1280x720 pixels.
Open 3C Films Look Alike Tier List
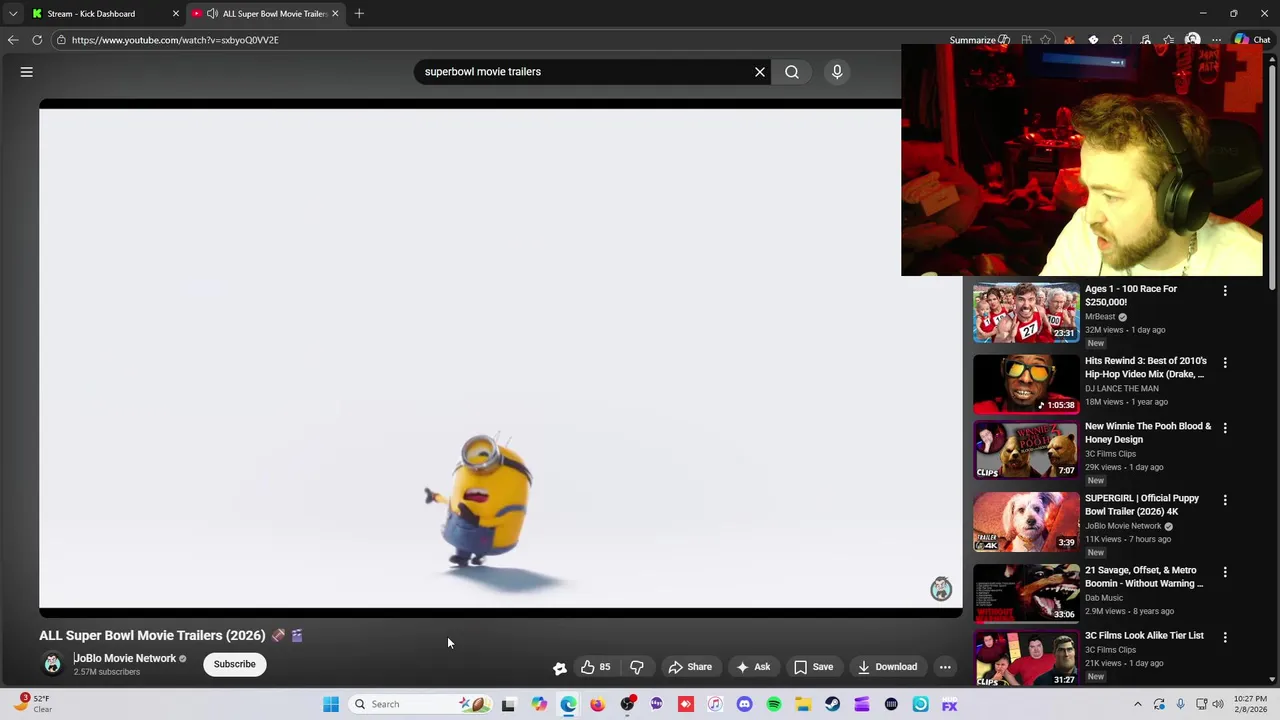(x=1144, y=636)
